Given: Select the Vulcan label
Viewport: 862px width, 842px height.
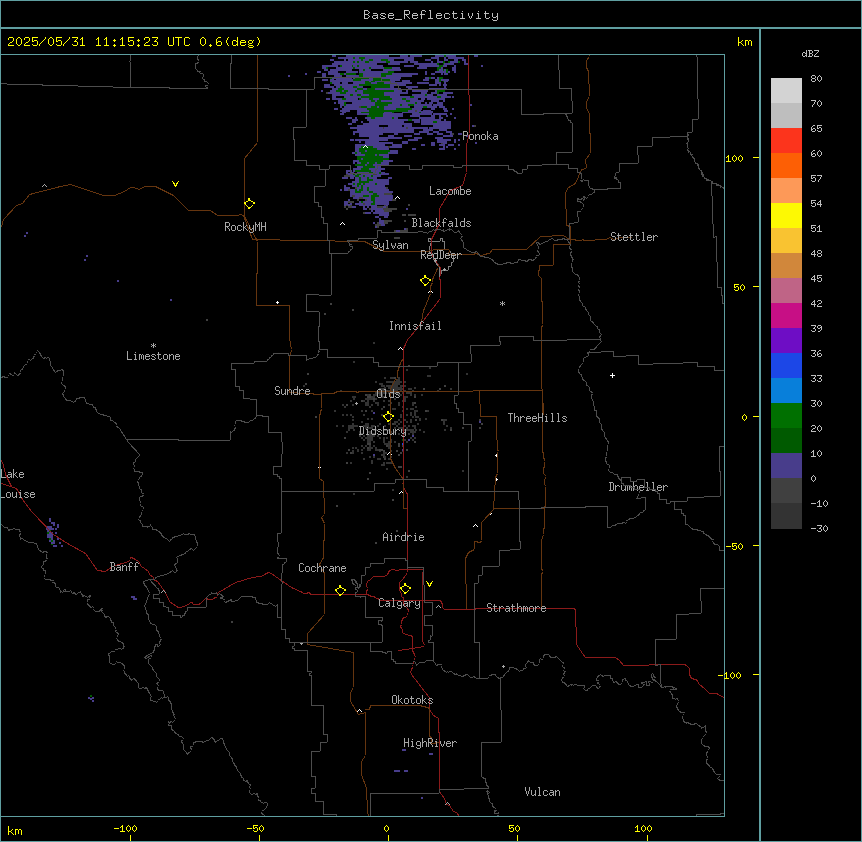Looking at the screenshot, I should (x=542, y=792).
